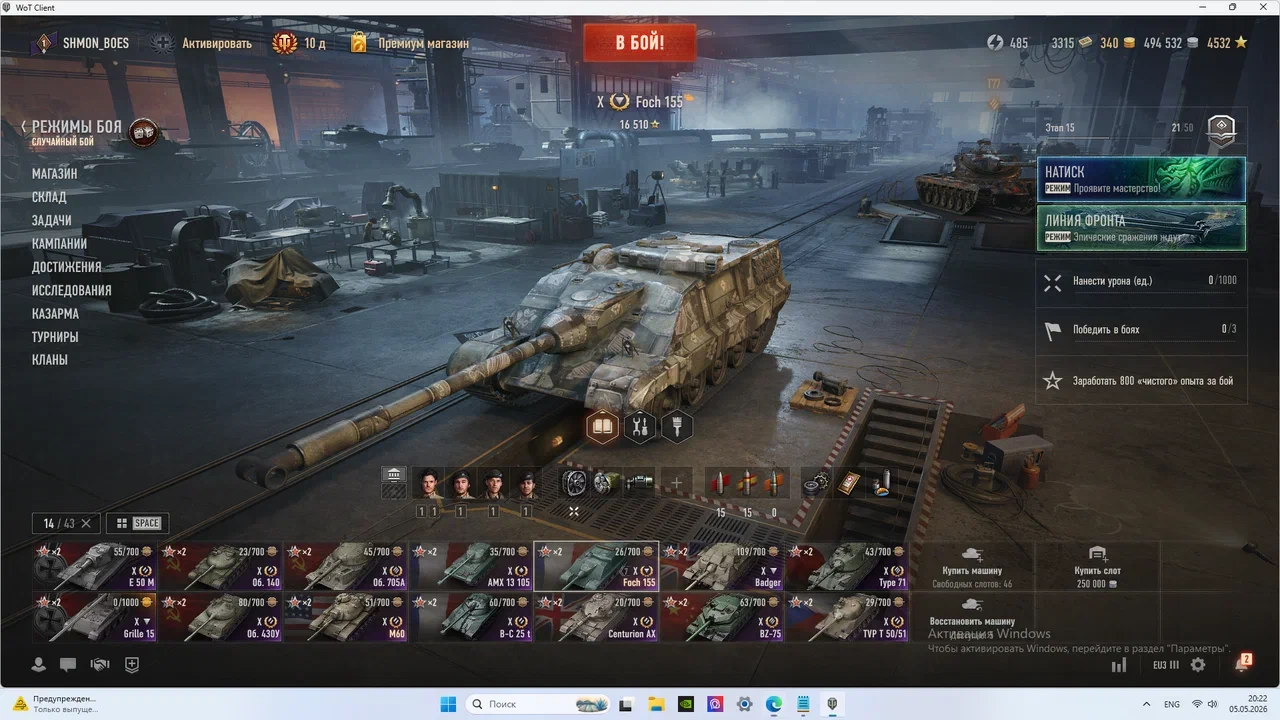This screenshot has width=1280, height=720.
Task: Open the repair kit consumable slot
Action: click(x=816, y=483)
